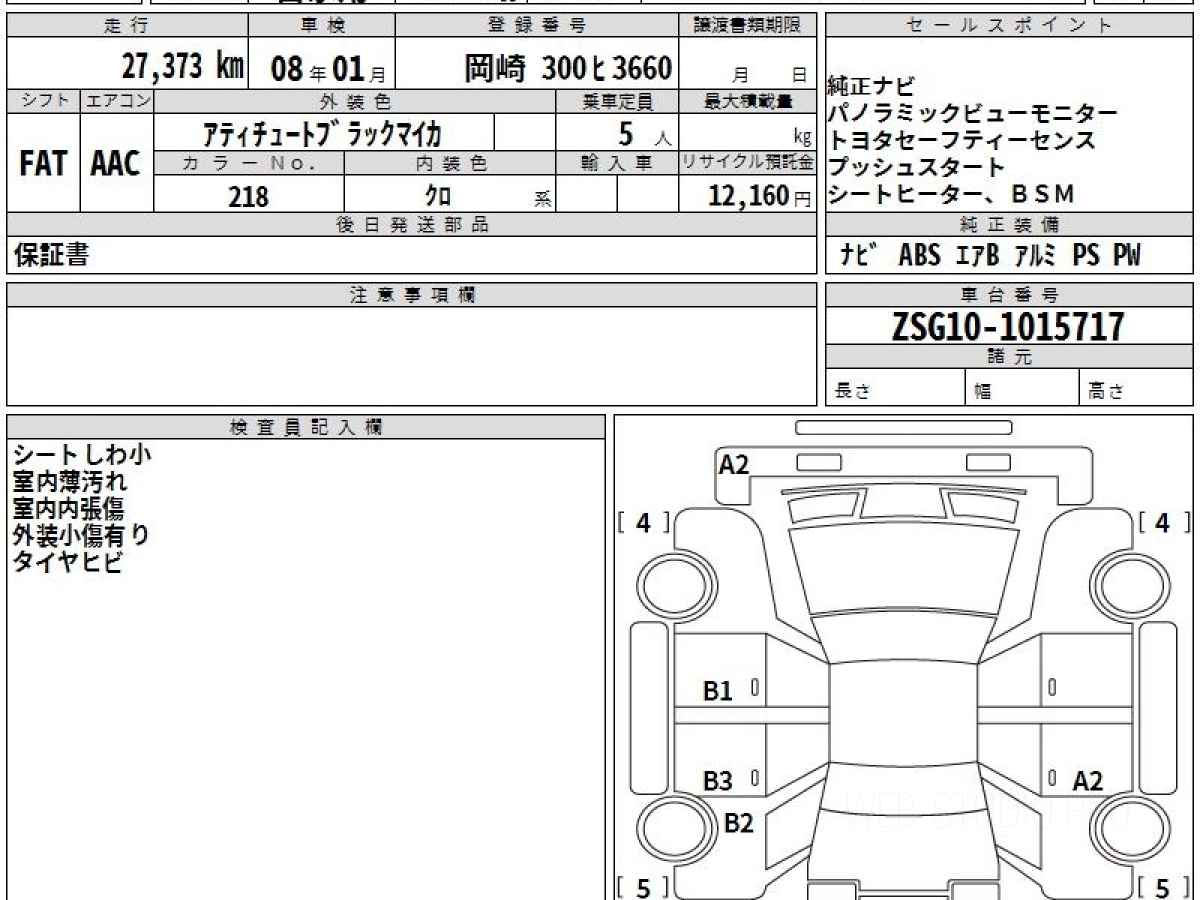This screenshot has width=1200, height=900.
Task: Select sales point 純正ナビ
Action: 872,87
